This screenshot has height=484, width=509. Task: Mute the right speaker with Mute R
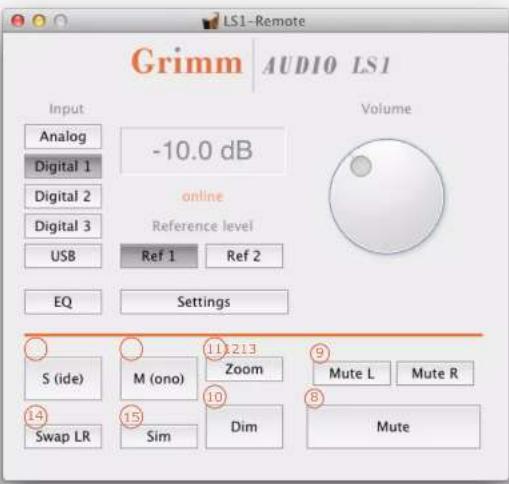pos(435,373)
